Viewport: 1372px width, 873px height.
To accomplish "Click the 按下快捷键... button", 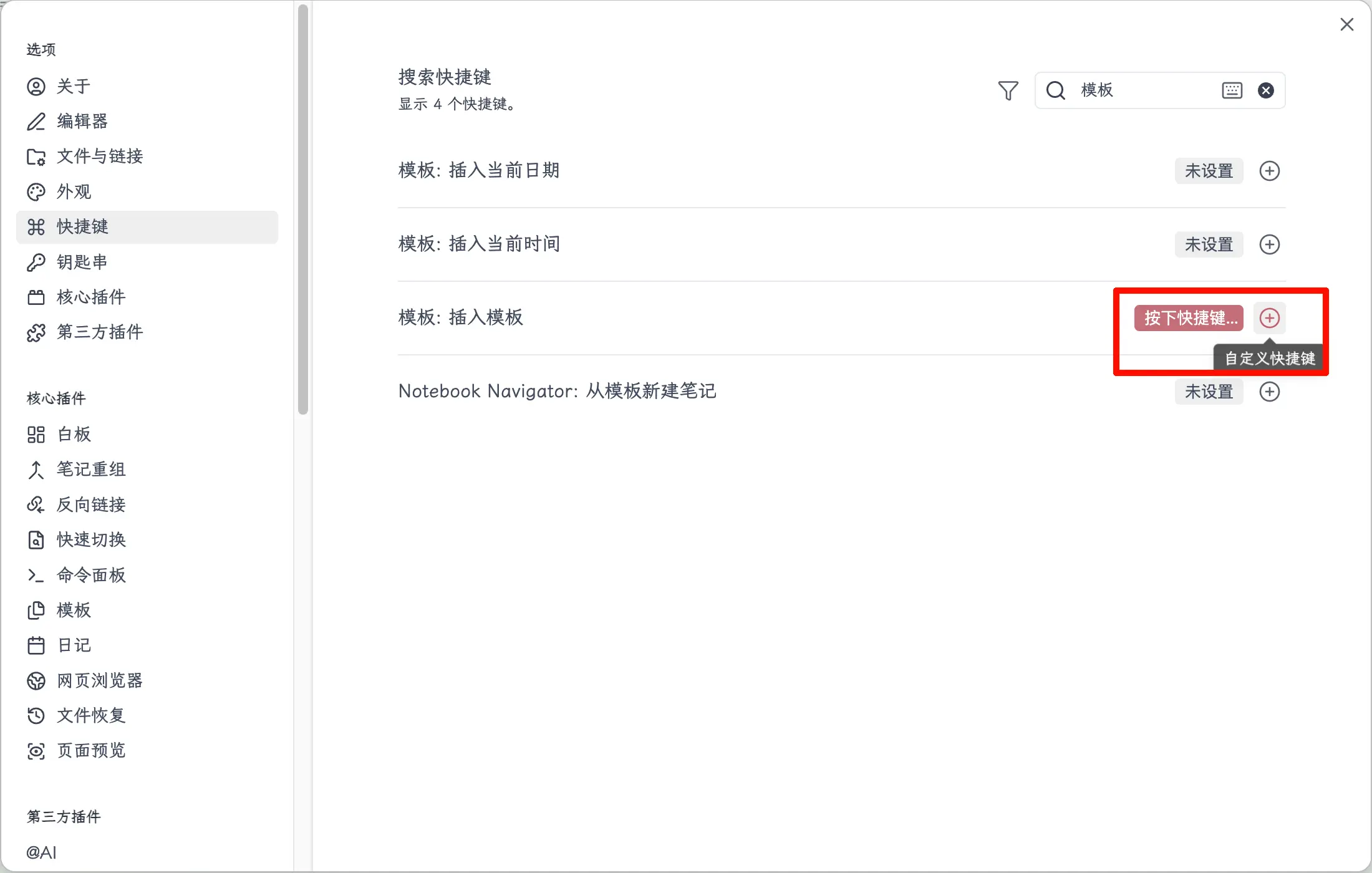I will click(1189, 318).
